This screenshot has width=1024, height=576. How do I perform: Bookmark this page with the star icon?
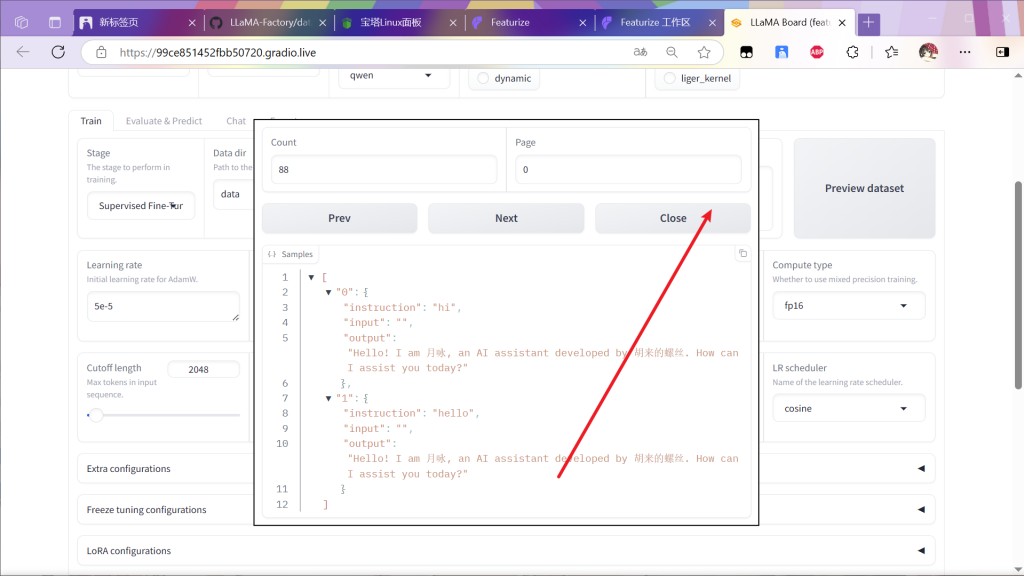point(703,52)
